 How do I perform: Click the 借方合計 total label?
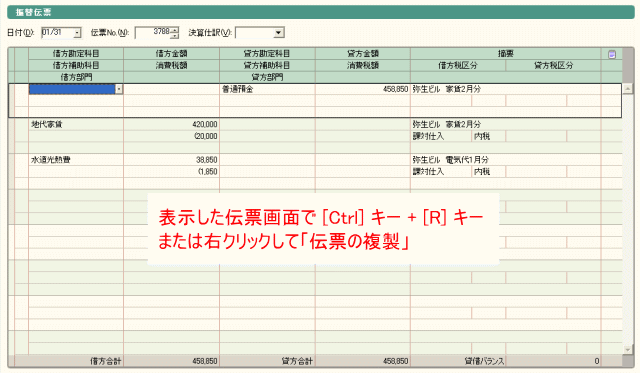105,361
